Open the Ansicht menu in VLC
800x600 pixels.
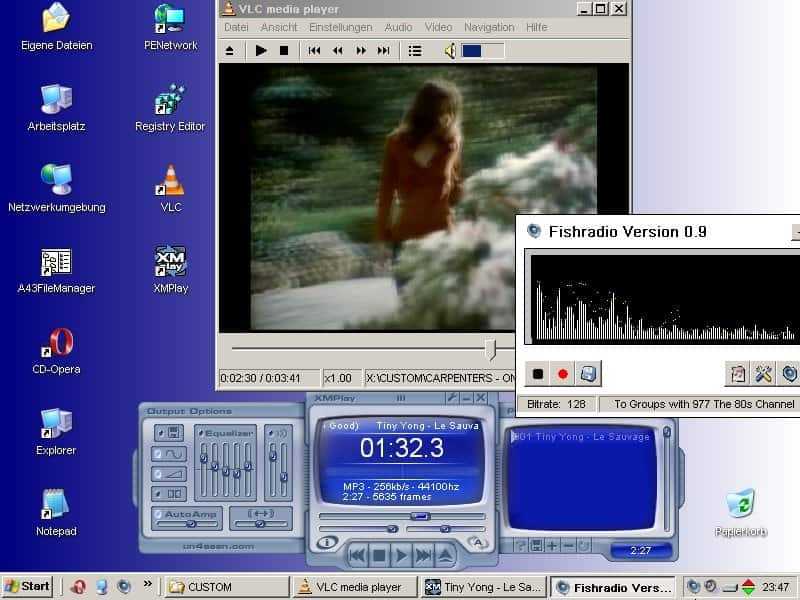pyautogui.click(x=279, y=27)
